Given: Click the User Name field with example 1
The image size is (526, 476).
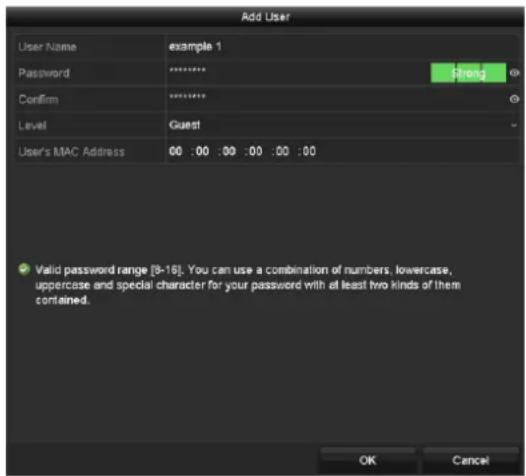Looking at the screenshot, I should point(343,47).
